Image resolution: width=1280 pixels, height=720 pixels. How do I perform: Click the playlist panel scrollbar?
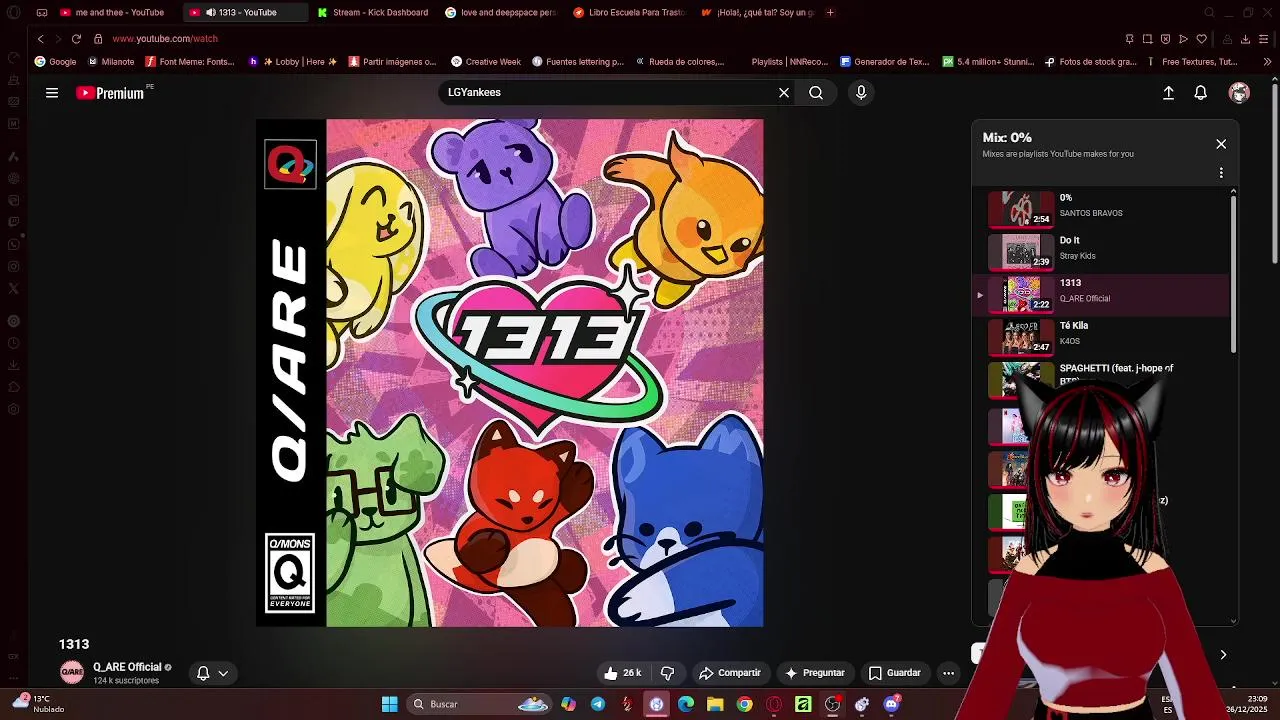(x=1233, y=274)
